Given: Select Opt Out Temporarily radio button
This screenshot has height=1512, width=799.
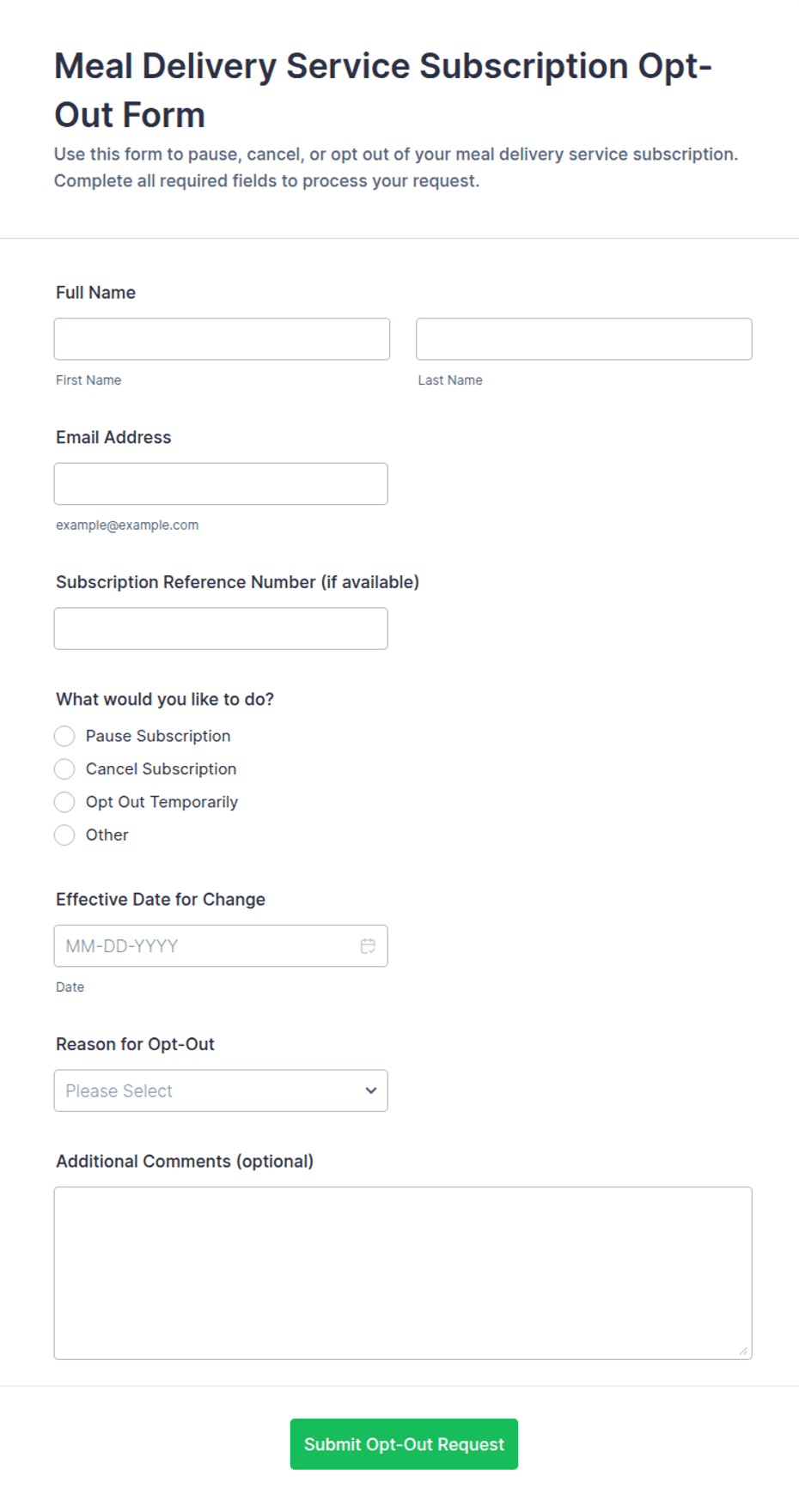Looking at the screenshot, I should tap(64, 802).
